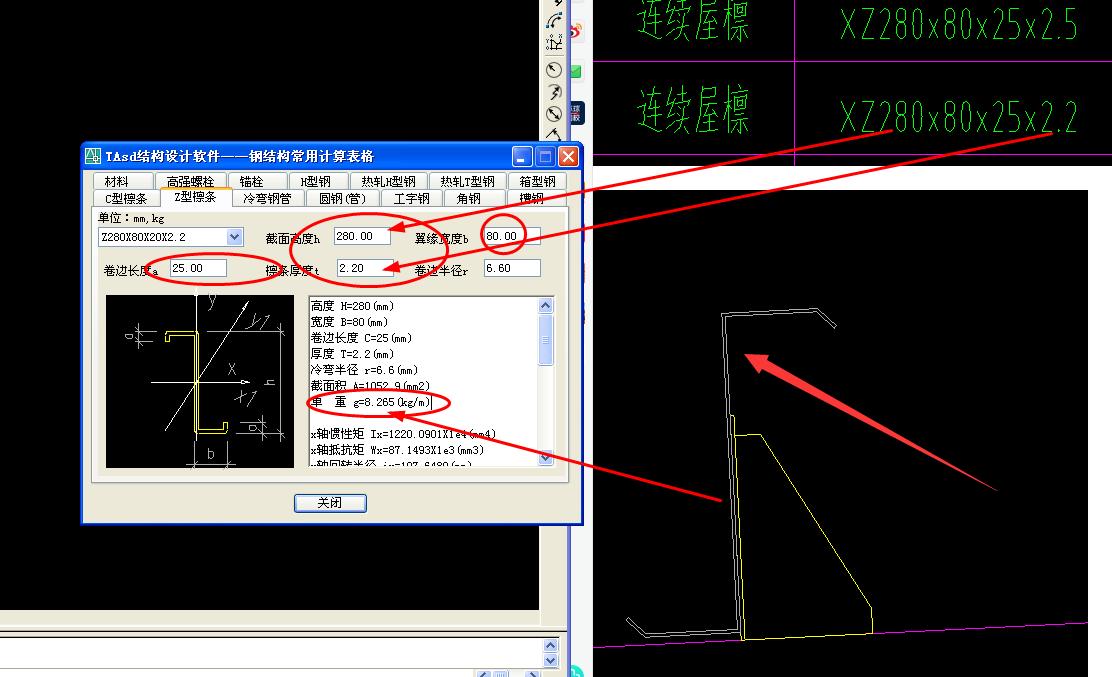Viewport: 1112px width, 677px height.
Task: Select the result line 宽度 B=80(mm)
Action: click(350, 322)
